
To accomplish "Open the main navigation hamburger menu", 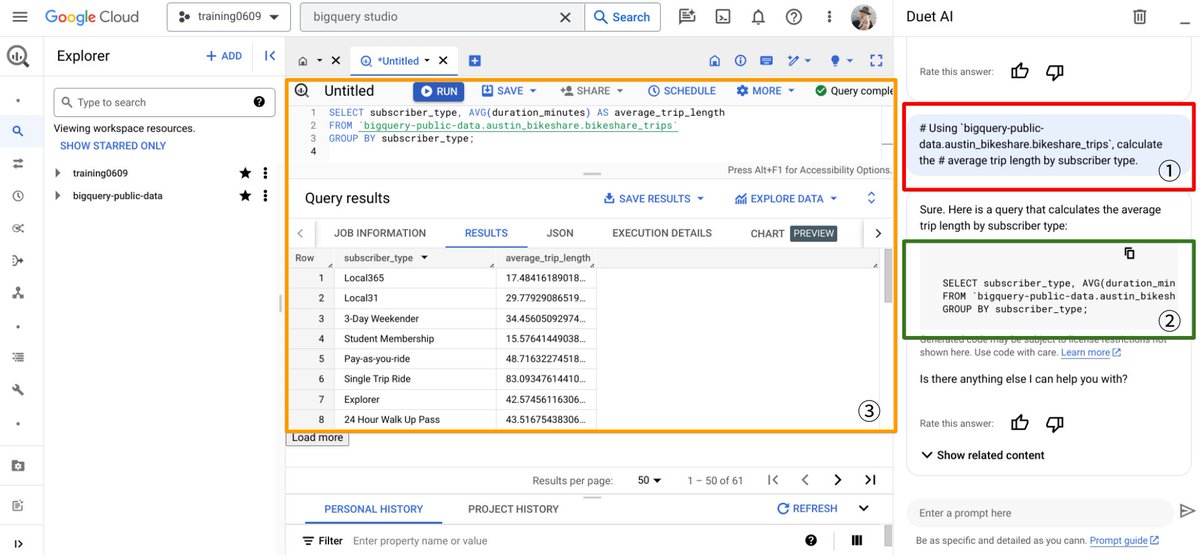I will coord(20,17).
